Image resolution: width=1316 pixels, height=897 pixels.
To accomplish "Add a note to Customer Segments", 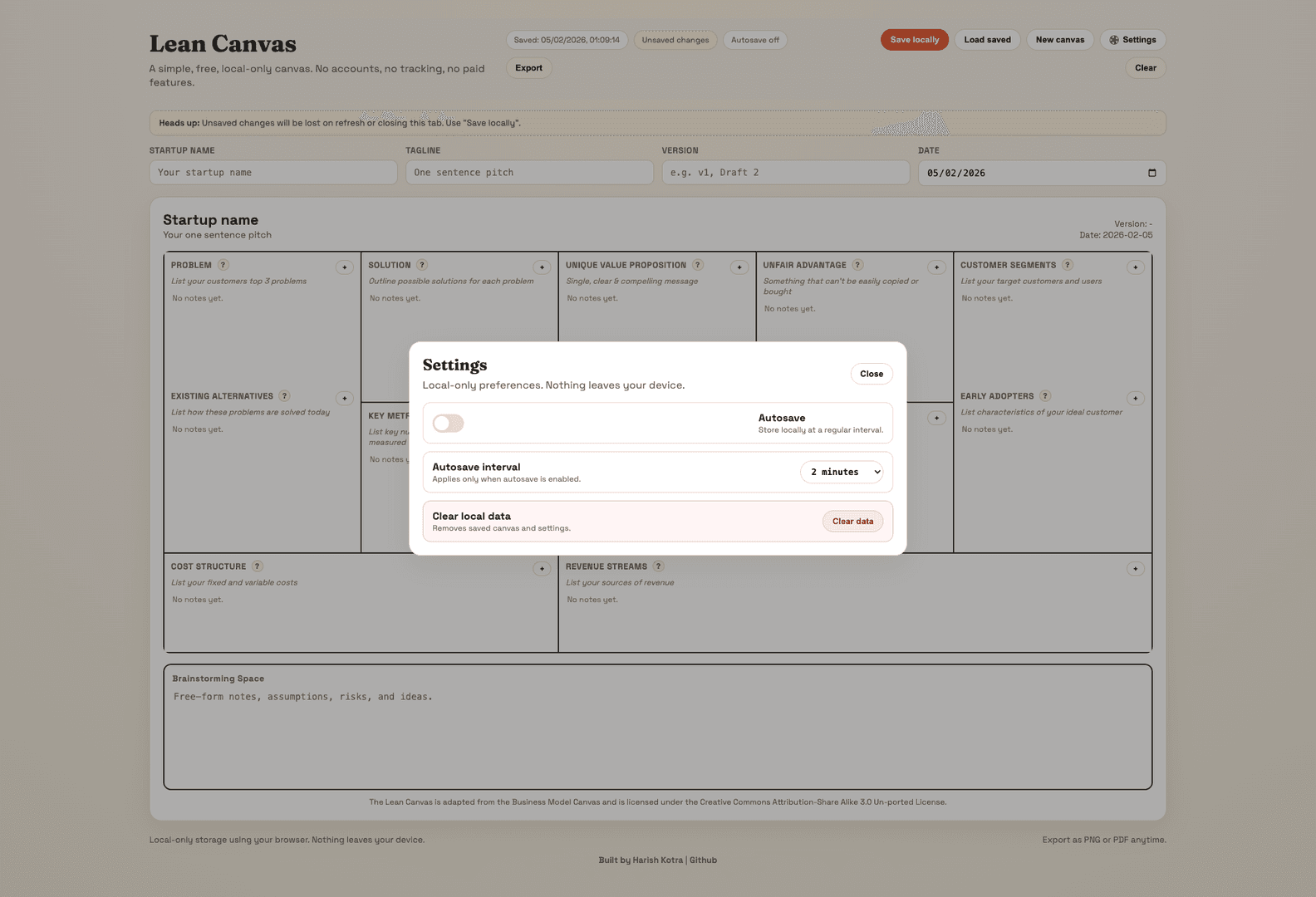I will (1136, 267).
